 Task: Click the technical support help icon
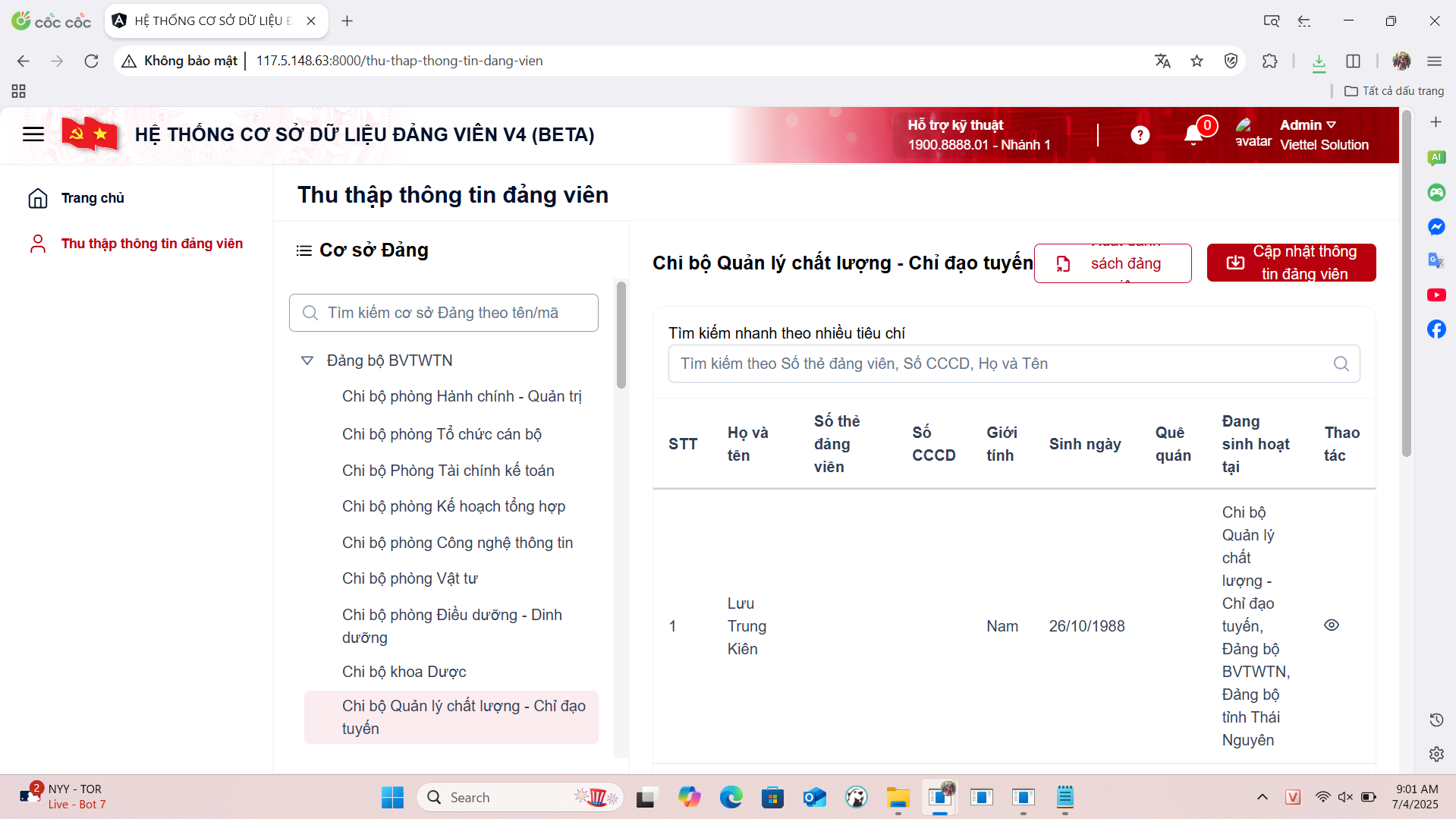click(1140, 134)
